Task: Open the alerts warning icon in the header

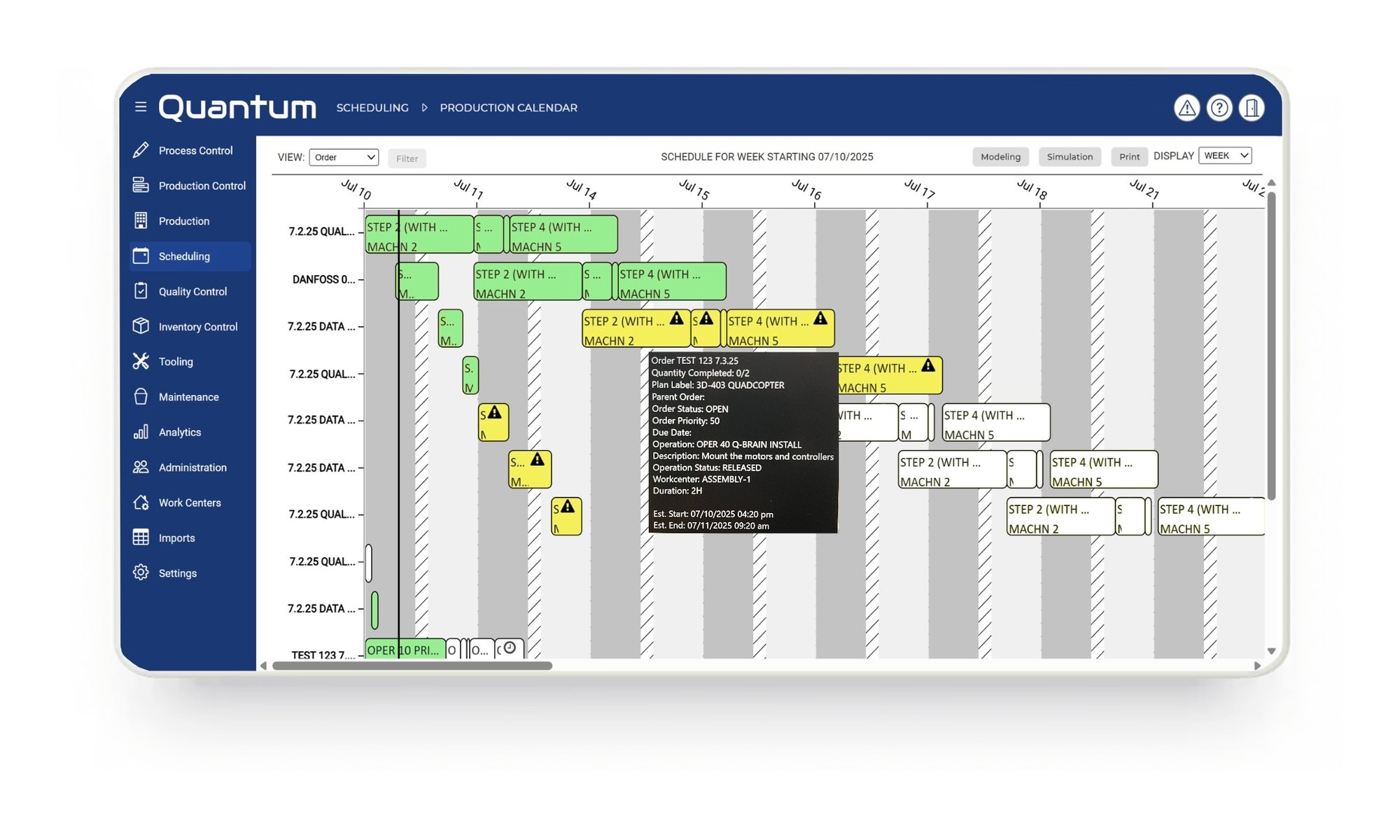Action: click(1186, 108)
